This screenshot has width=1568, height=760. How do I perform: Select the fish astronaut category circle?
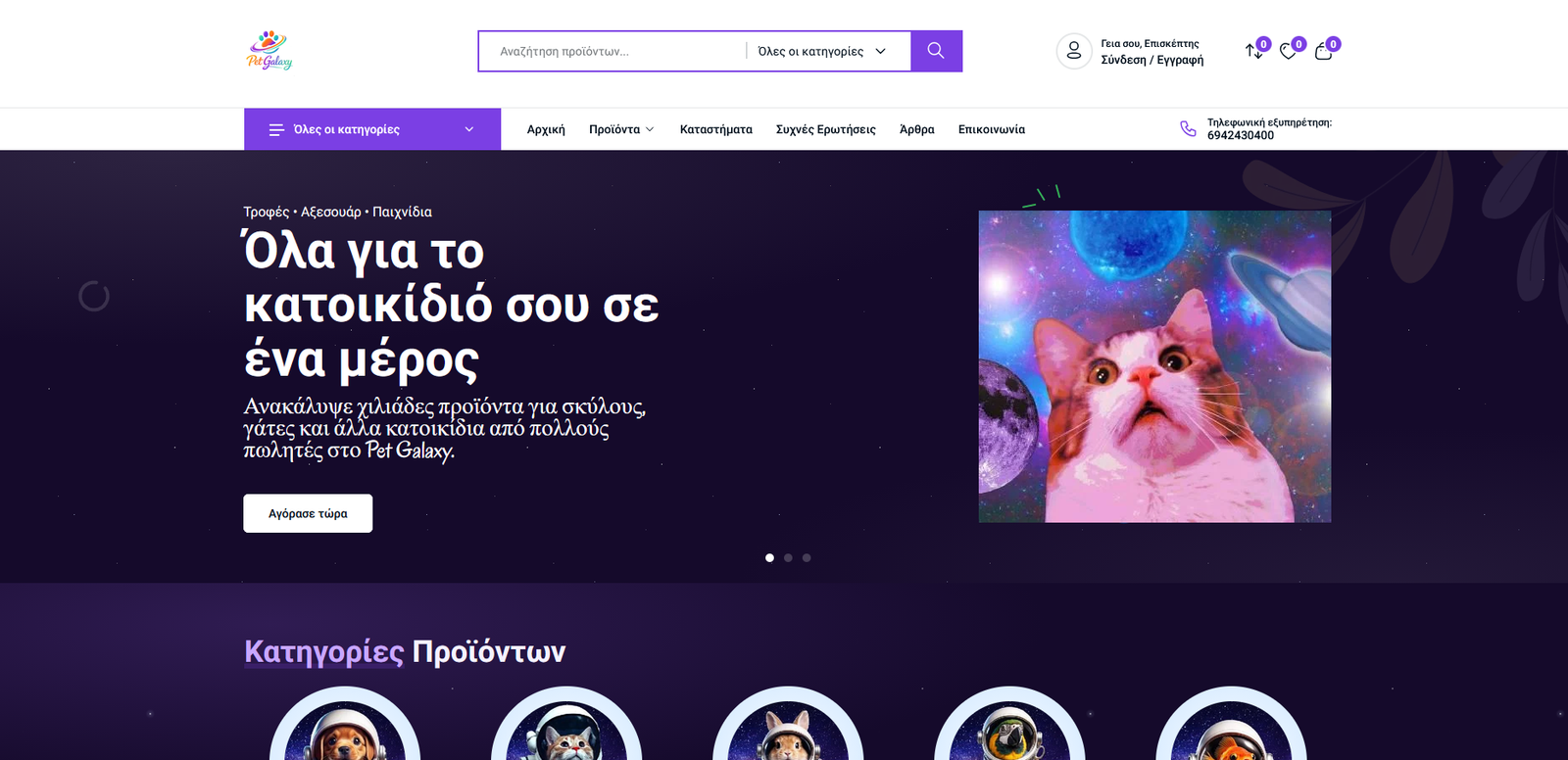click(1231, 725)
